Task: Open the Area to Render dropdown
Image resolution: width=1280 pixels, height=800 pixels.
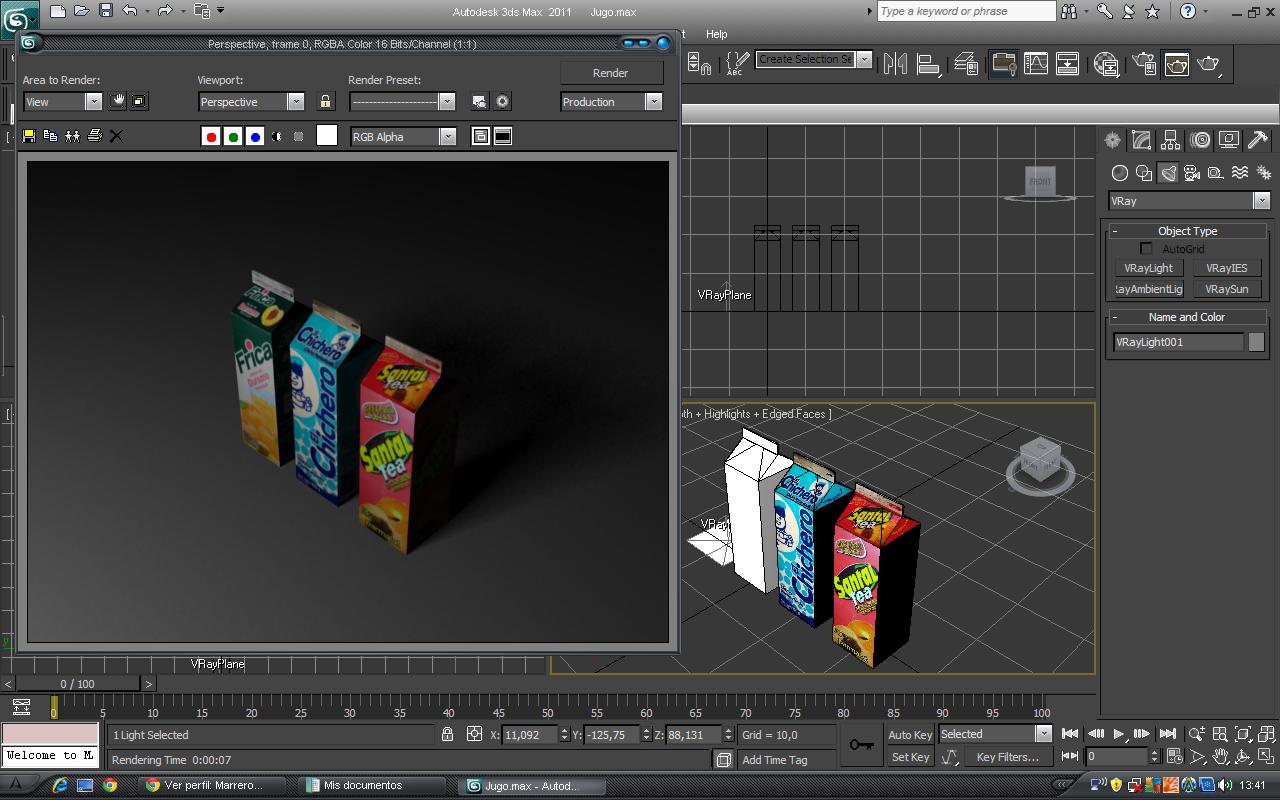Action: (62, 101)
